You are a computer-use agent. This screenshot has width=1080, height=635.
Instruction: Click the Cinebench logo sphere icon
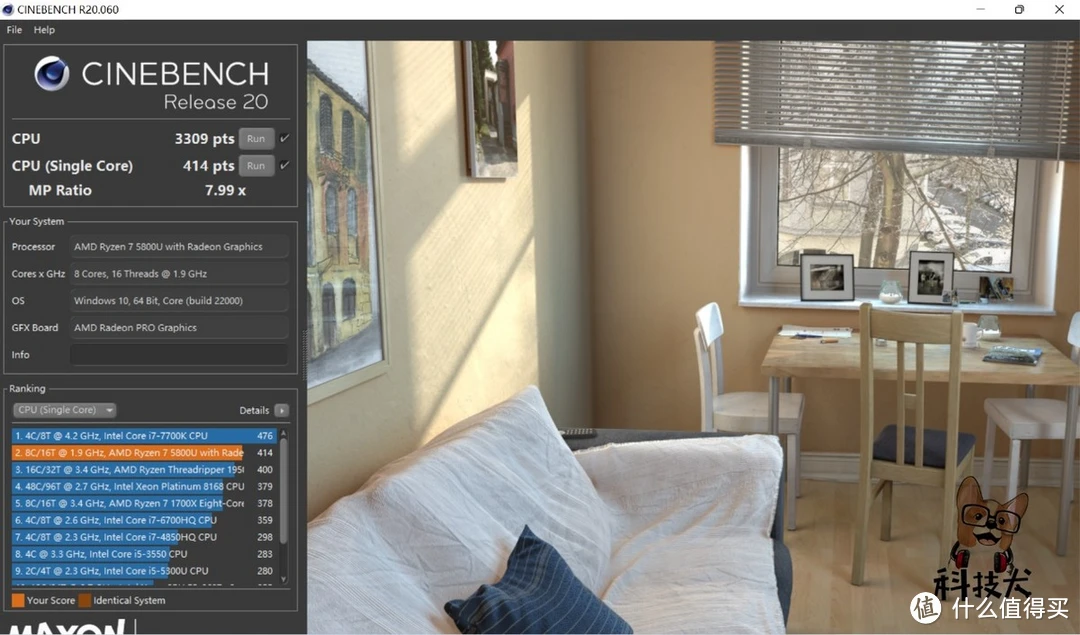[52, 74]
